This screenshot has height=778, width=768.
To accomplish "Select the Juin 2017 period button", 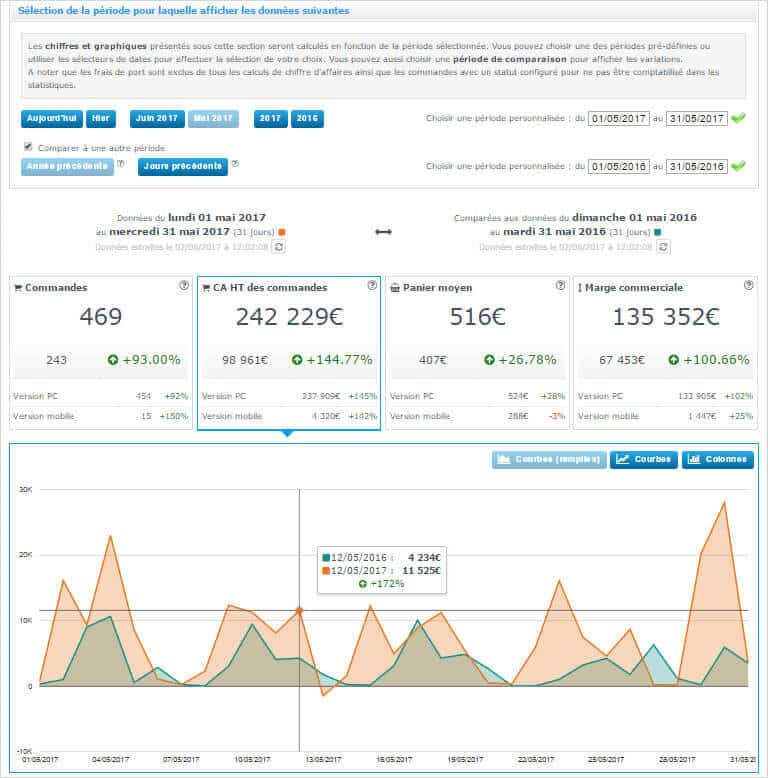I will click(x=157, y=118).
